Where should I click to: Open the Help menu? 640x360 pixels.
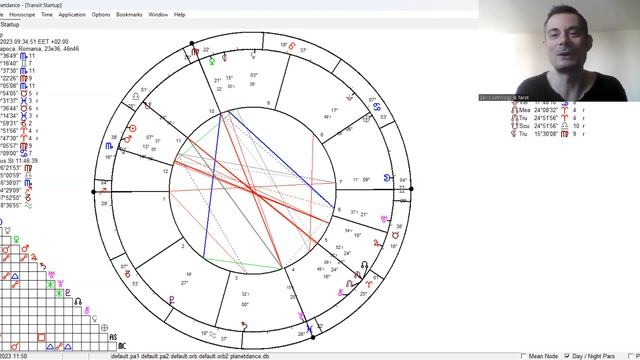click(180, 14)
